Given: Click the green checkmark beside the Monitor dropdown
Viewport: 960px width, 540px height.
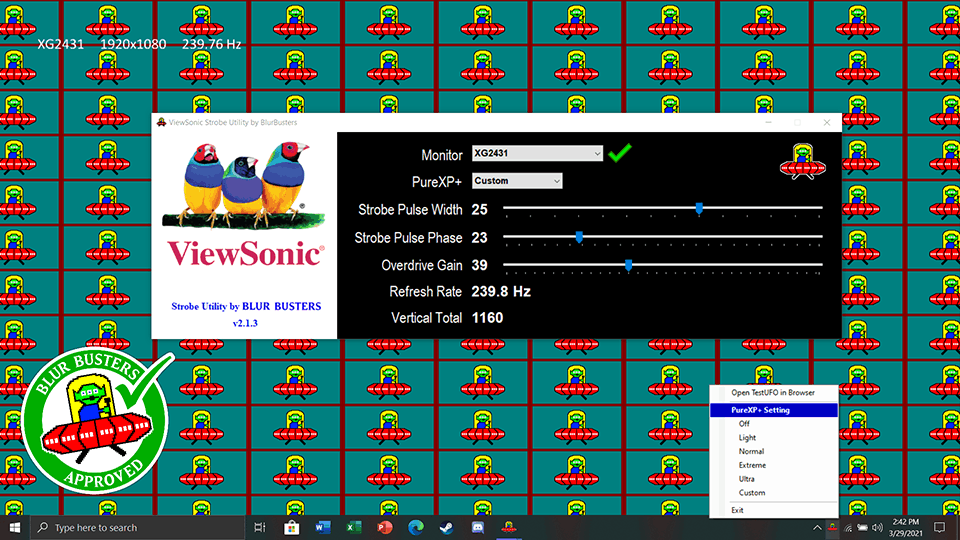Looking at the screenshot, I should point(621,153).
